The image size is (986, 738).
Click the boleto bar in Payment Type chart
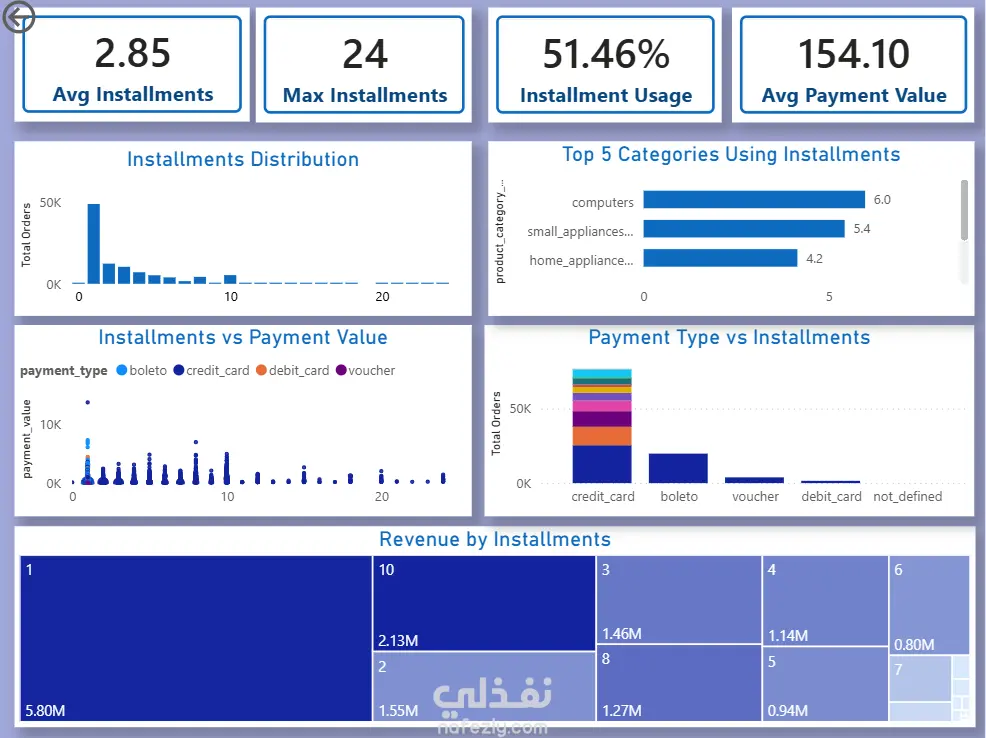click(678, 468)
